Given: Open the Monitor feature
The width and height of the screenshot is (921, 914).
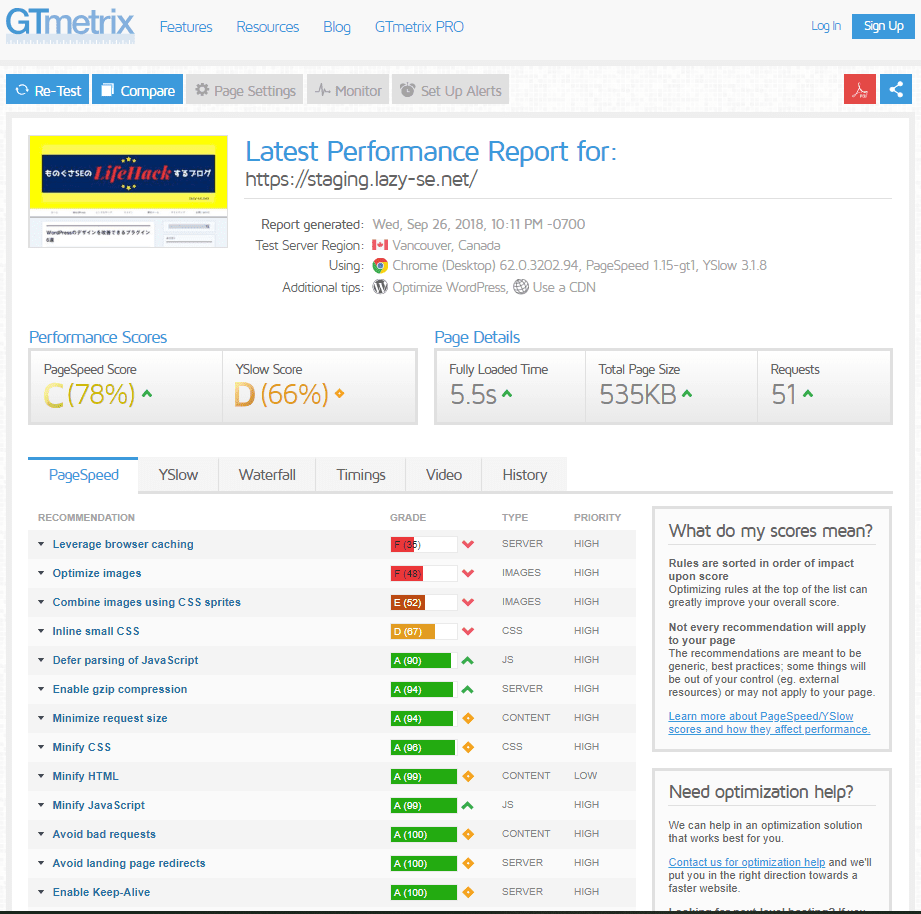Looking at the screenshot, I should pyautogui.click(x=347, y=89).
